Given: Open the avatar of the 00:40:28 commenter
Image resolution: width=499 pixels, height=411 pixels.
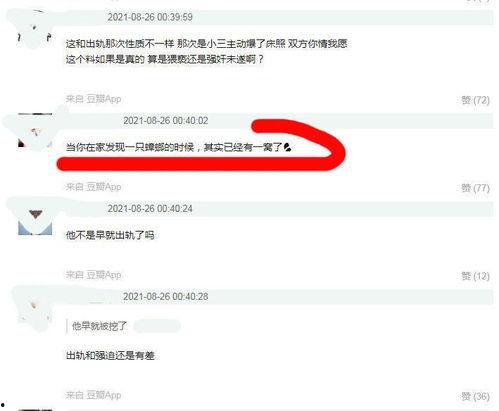Looking at the screenshot, I should pos(35,310).
